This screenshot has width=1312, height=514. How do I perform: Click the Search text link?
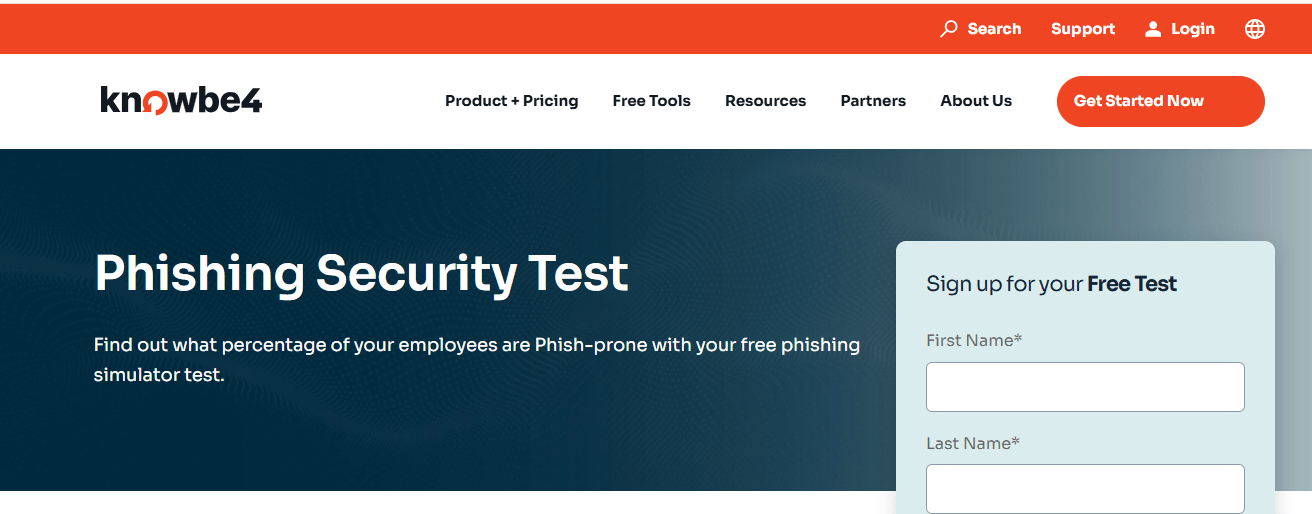[x=994, y=29]
